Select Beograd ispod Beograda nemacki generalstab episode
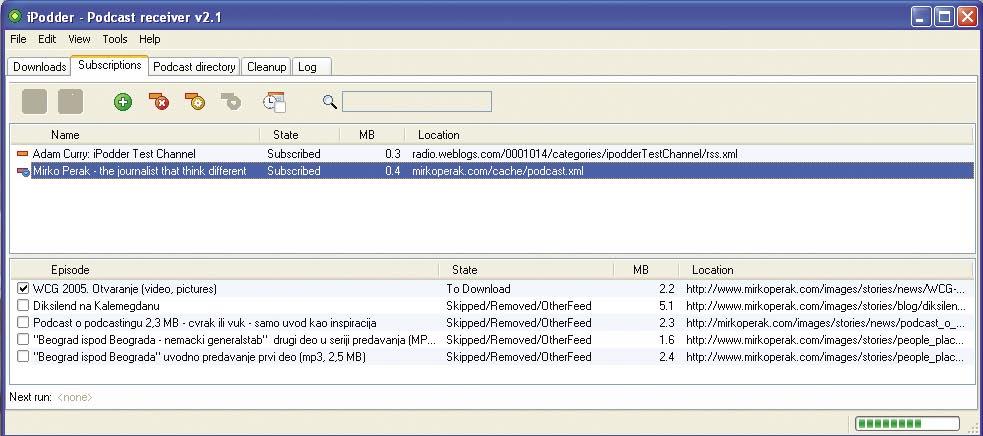Viewport: 983px width, 436px height. [233, 339]
